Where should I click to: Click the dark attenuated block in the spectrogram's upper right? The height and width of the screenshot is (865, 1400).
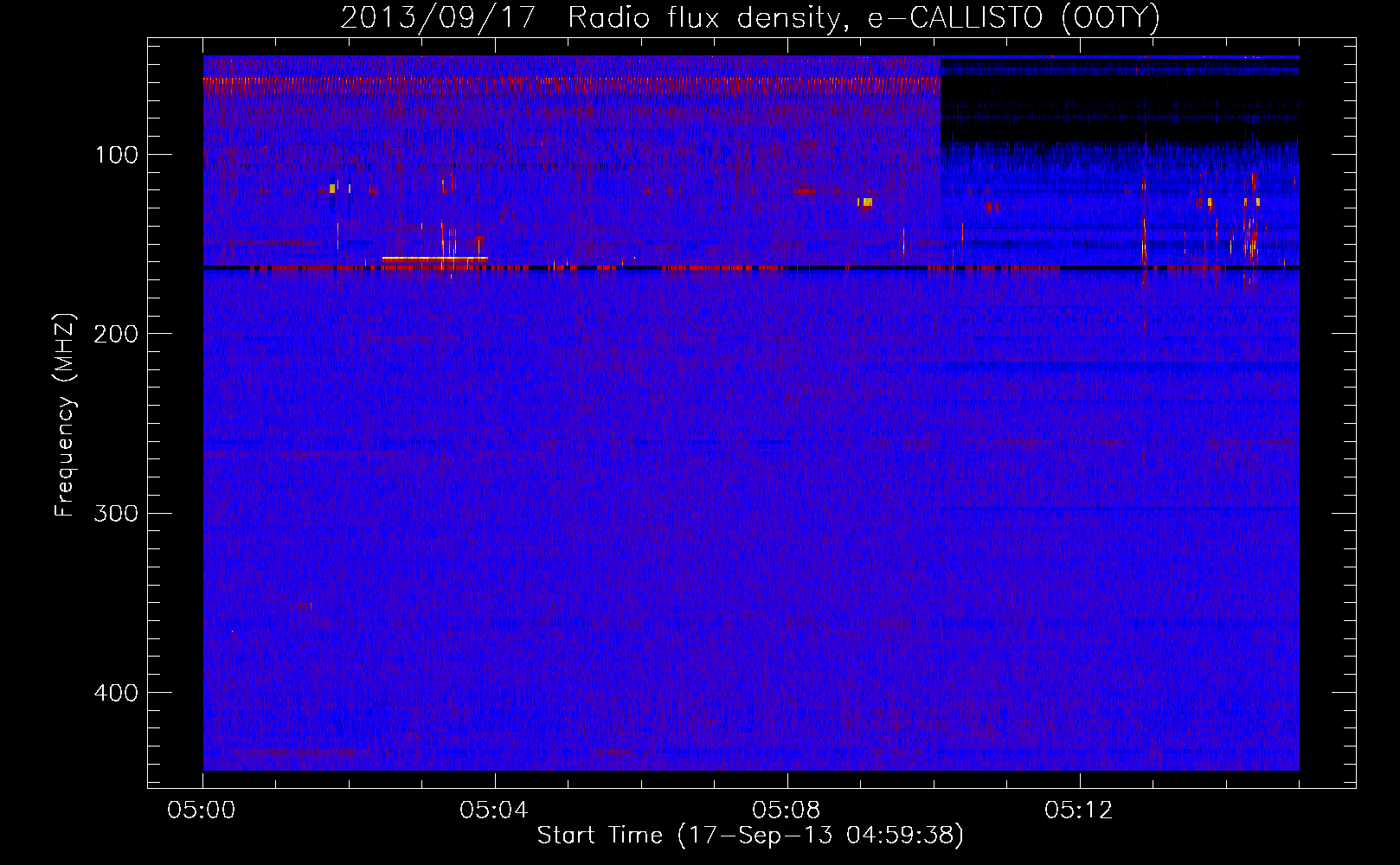[x=1120, y=102]
